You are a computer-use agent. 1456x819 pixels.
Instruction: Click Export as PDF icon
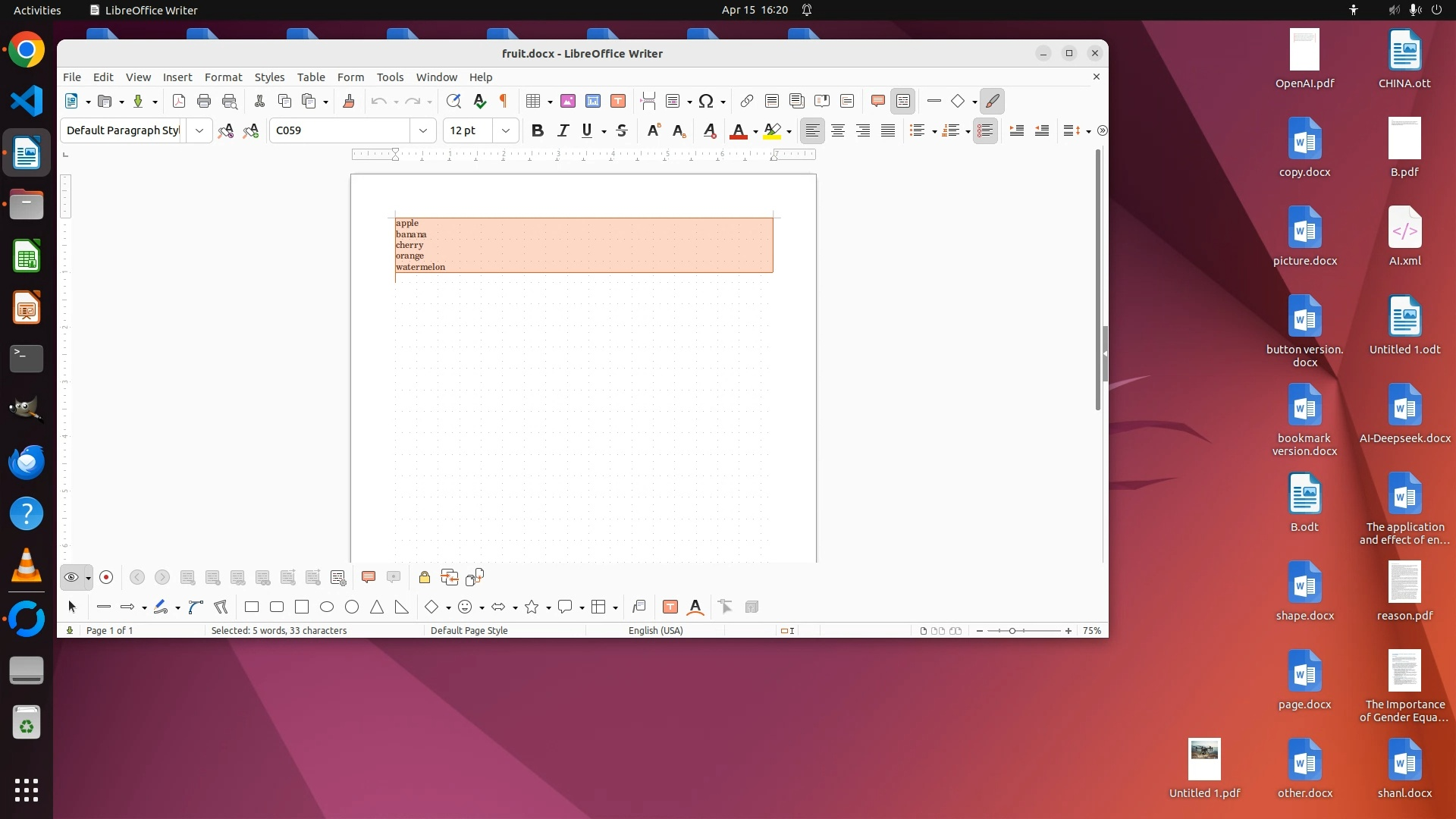(x=179, y=101)
